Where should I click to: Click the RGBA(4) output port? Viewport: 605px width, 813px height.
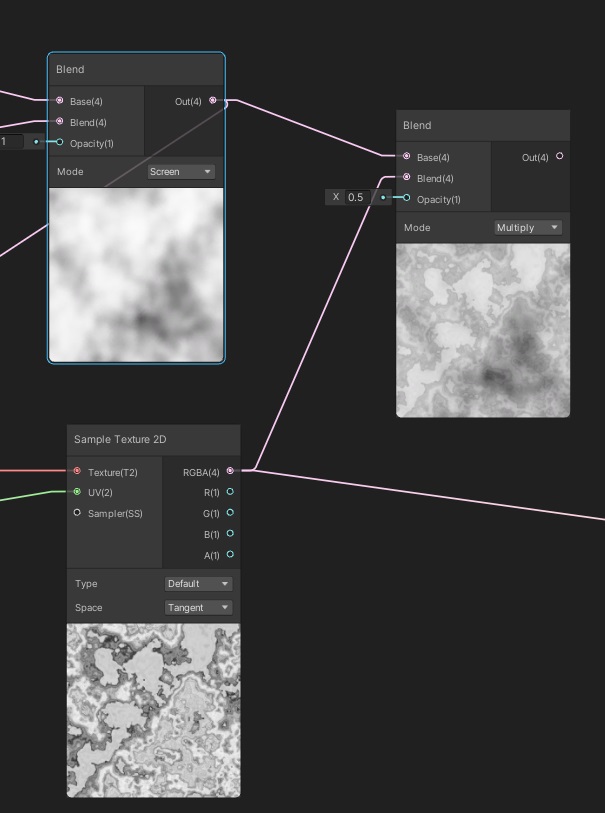pos(230,471)
